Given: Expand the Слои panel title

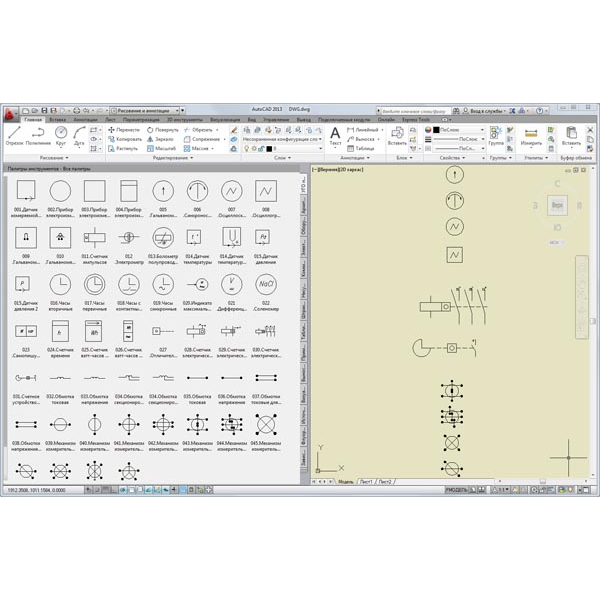Looking at the screenshot, I should (282, 158).
